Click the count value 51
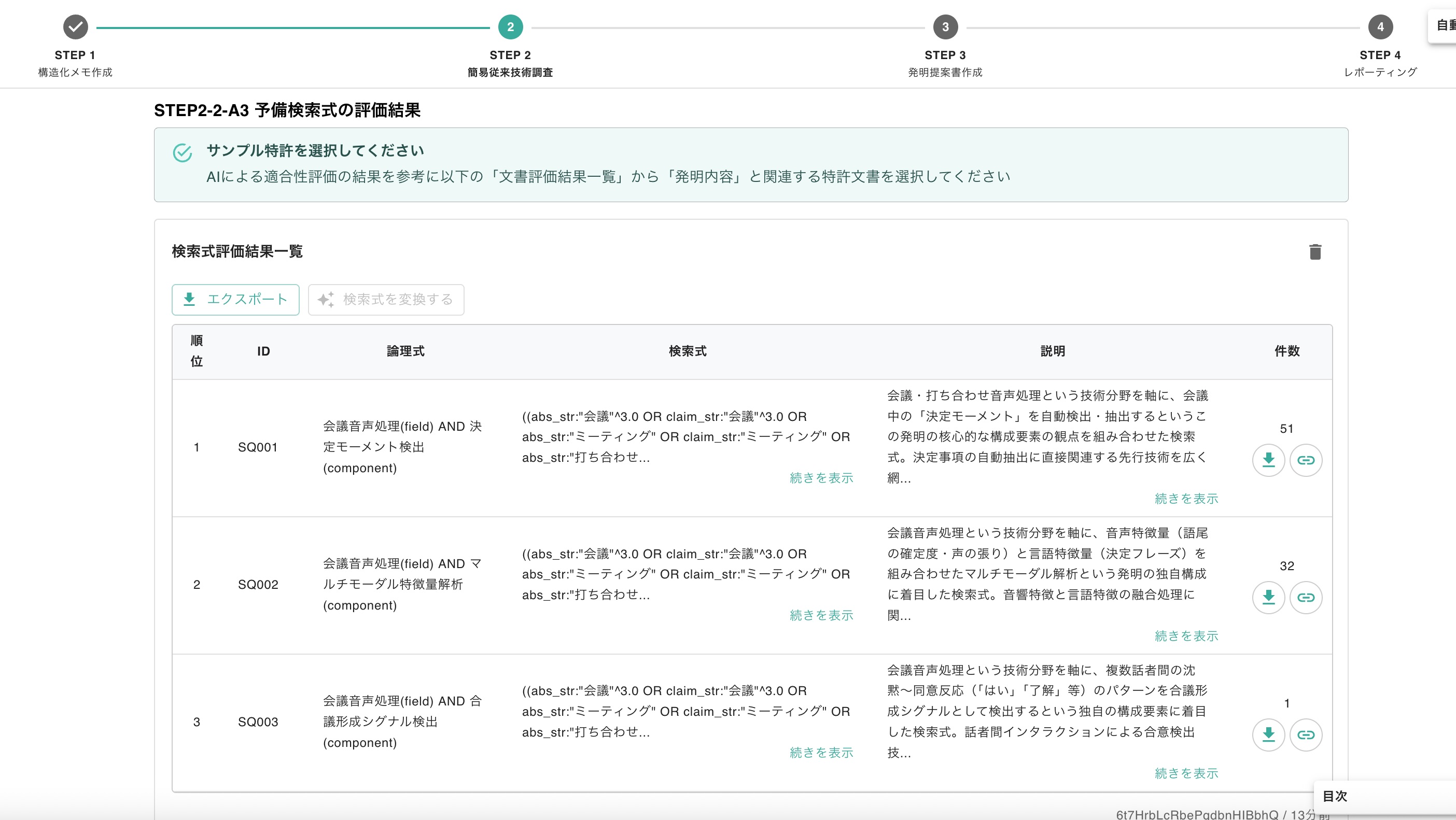 click(1286, 429)
